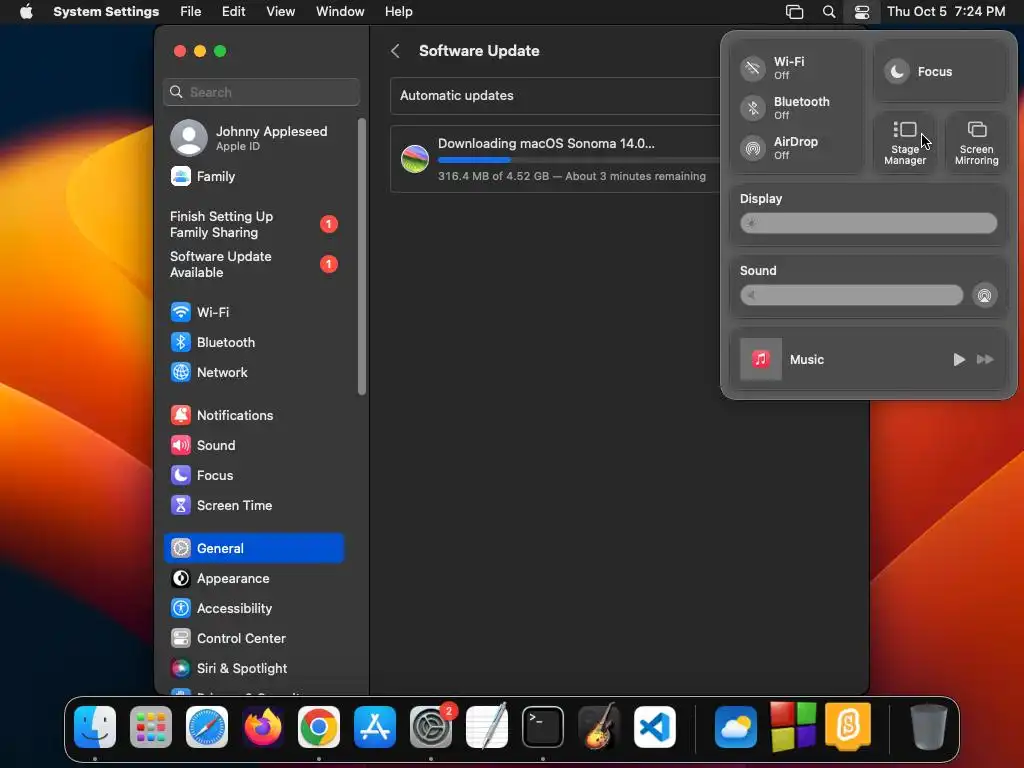Adjust the Display brightness slider

869,223
